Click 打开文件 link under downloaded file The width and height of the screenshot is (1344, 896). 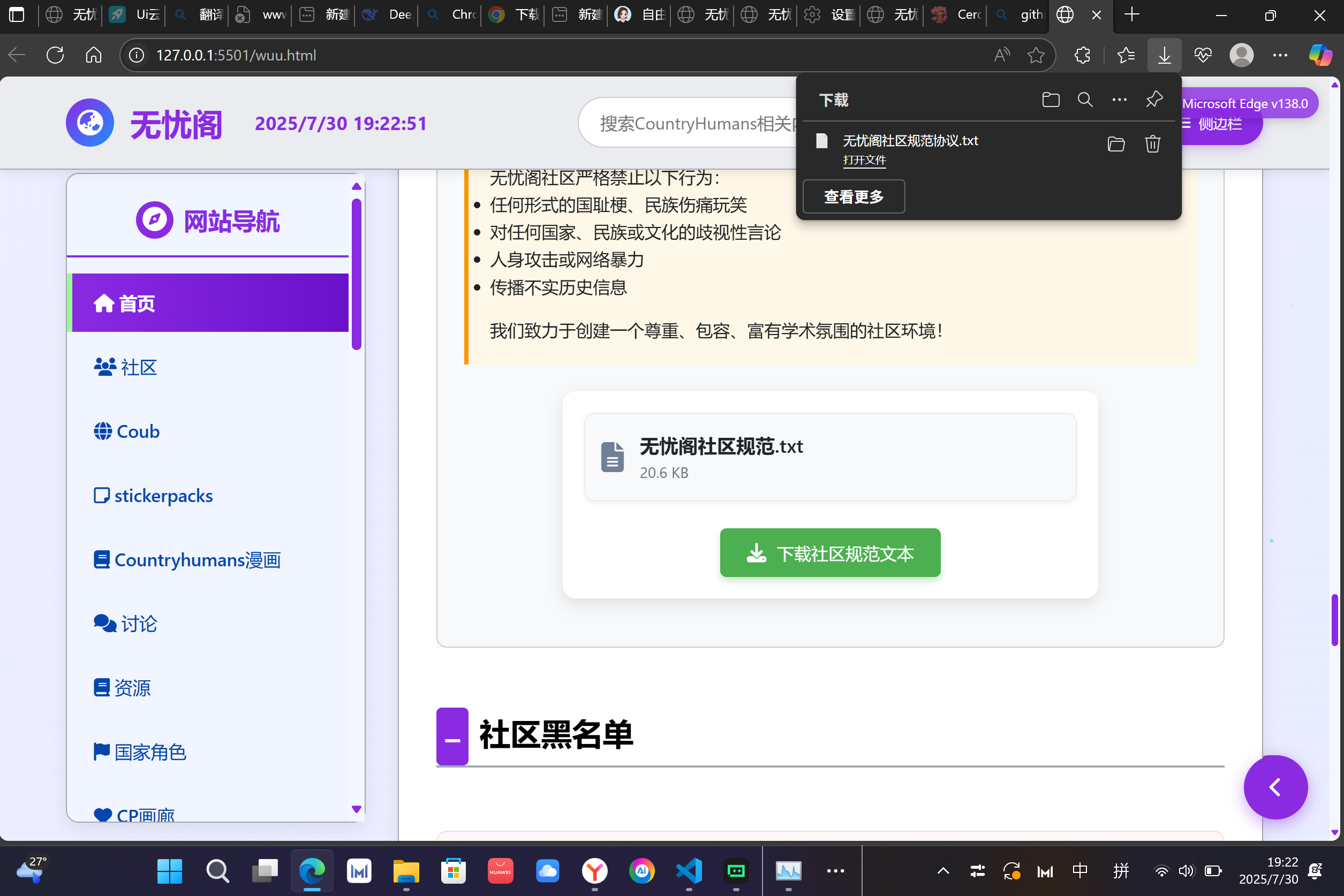tap(864, 160)
